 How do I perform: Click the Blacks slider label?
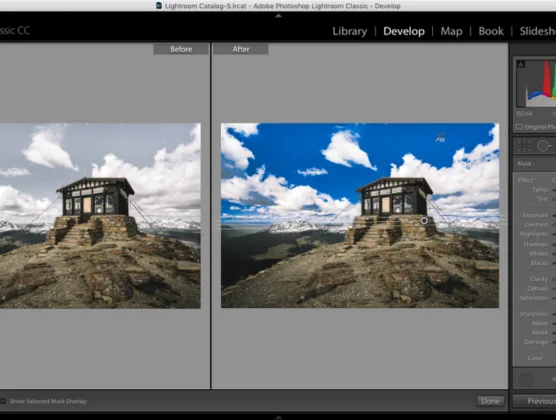tap(539, 263)
